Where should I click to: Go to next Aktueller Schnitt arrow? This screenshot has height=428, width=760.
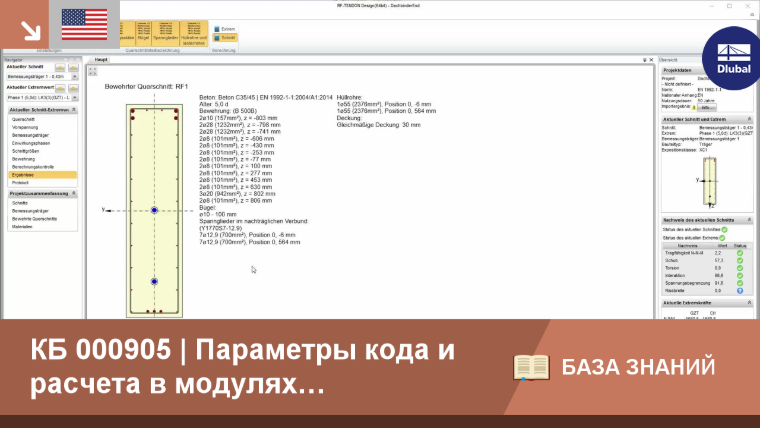click(x=73, y=67)
